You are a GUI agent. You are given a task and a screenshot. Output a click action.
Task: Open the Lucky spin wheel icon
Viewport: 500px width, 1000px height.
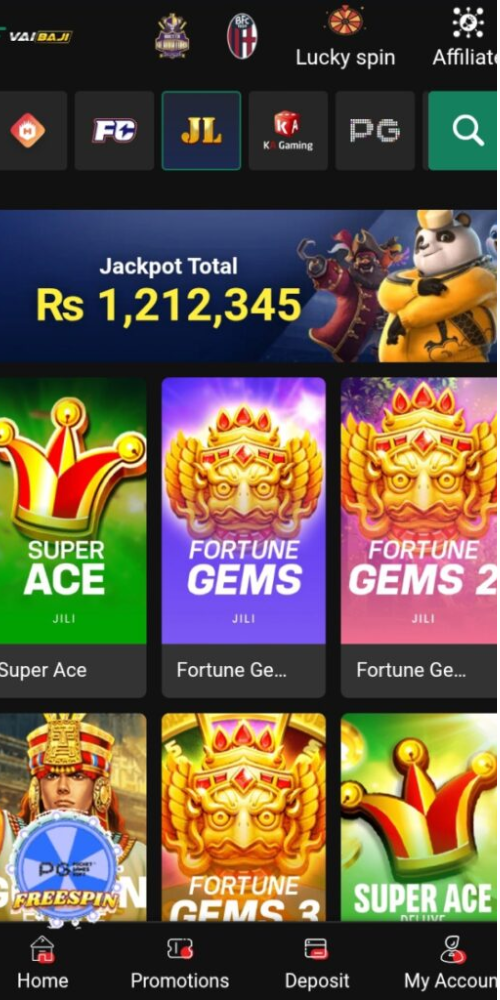(345, 20)
